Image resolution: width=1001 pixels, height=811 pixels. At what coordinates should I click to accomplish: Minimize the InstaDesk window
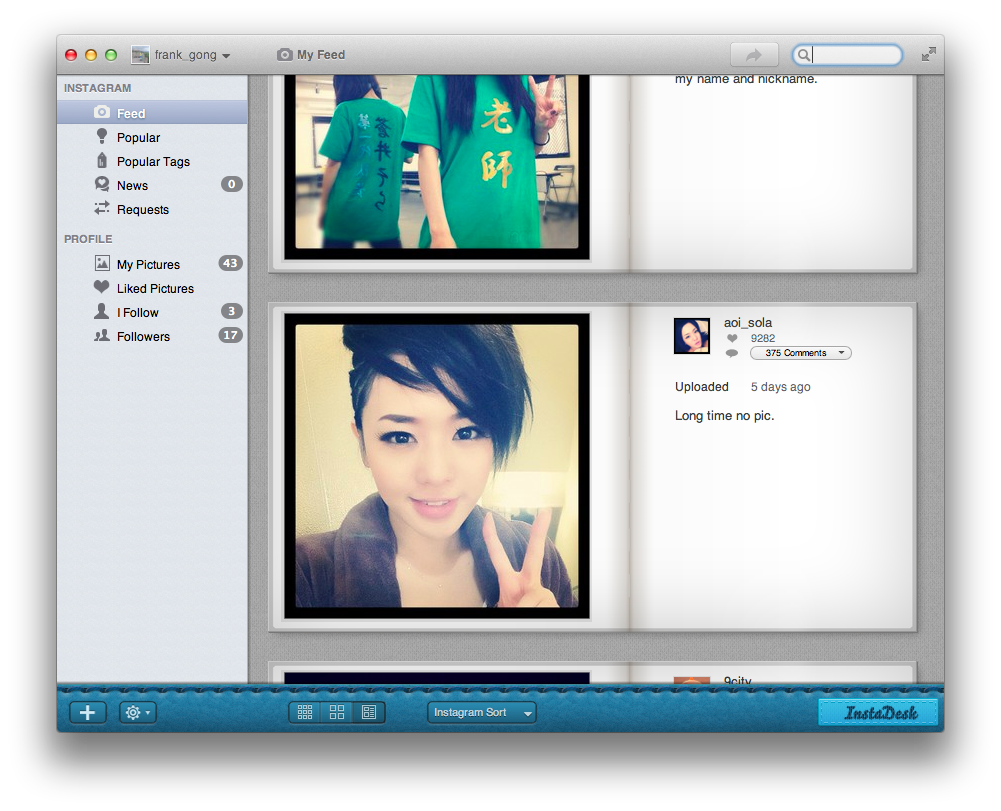click(x=91, y=55)
